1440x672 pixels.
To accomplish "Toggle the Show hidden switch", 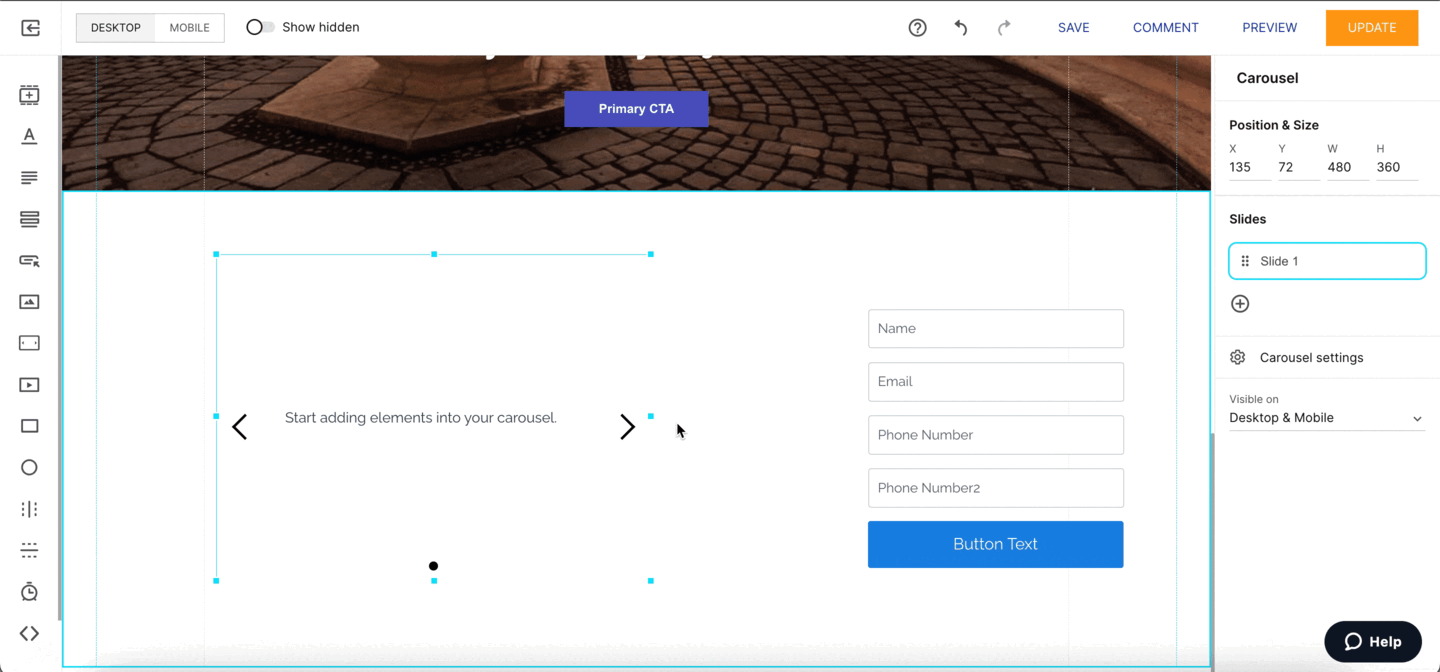I will click(x=260, y=28).
